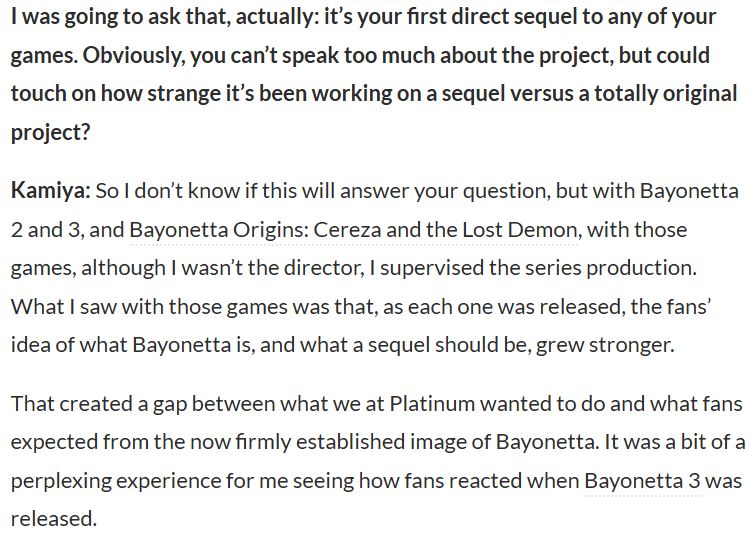Click the phrase "totally original"

coord(665,94)
